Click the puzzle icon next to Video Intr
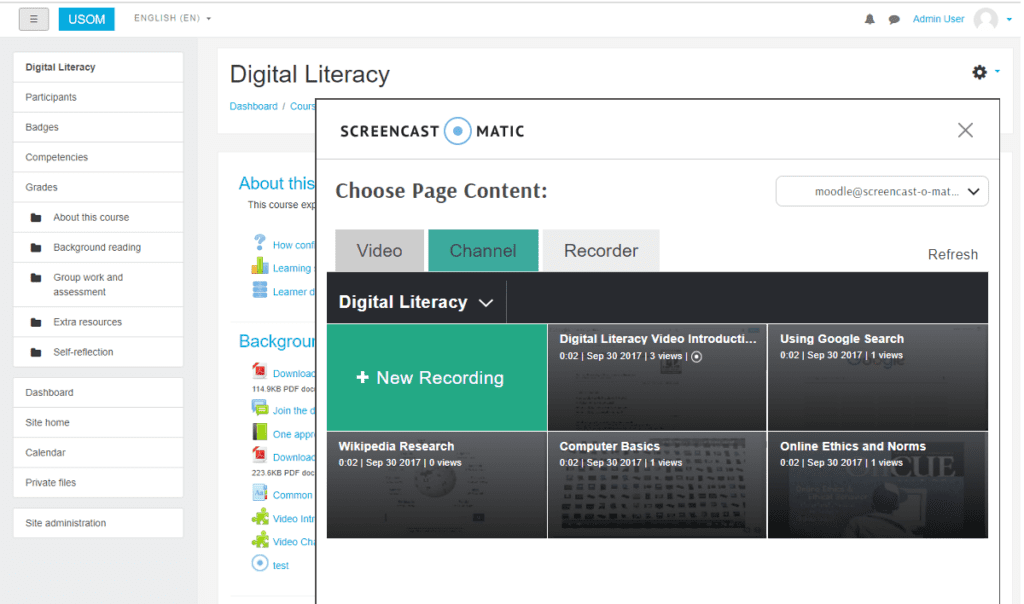Viewport: 1024px width, 604px height. coord(259,517)
